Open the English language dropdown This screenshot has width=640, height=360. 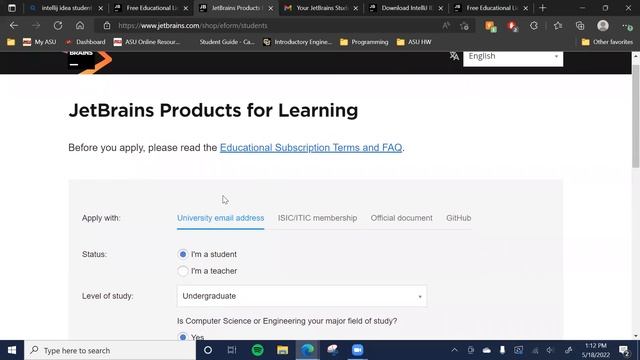click(x=513, y=57)
